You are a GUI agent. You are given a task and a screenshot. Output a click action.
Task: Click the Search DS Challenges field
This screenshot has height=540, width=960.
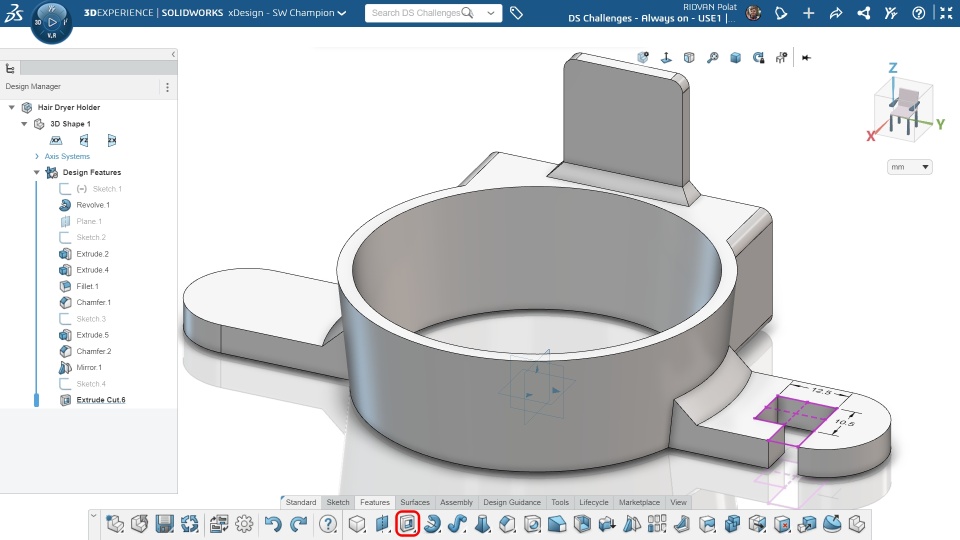[416, 13]
